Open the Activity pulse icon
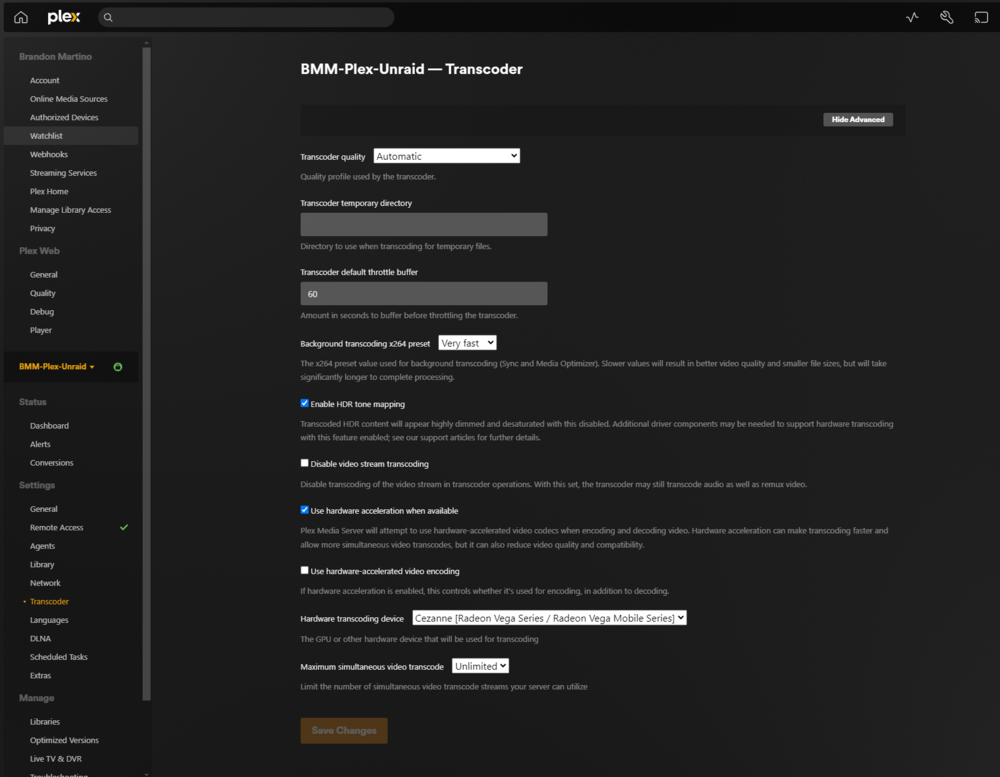 click(x=912, y=17)
